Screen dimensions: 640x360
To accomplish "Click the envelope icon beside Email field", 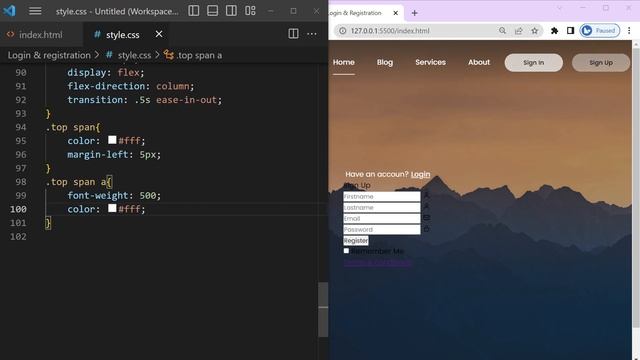I will 427,218.
